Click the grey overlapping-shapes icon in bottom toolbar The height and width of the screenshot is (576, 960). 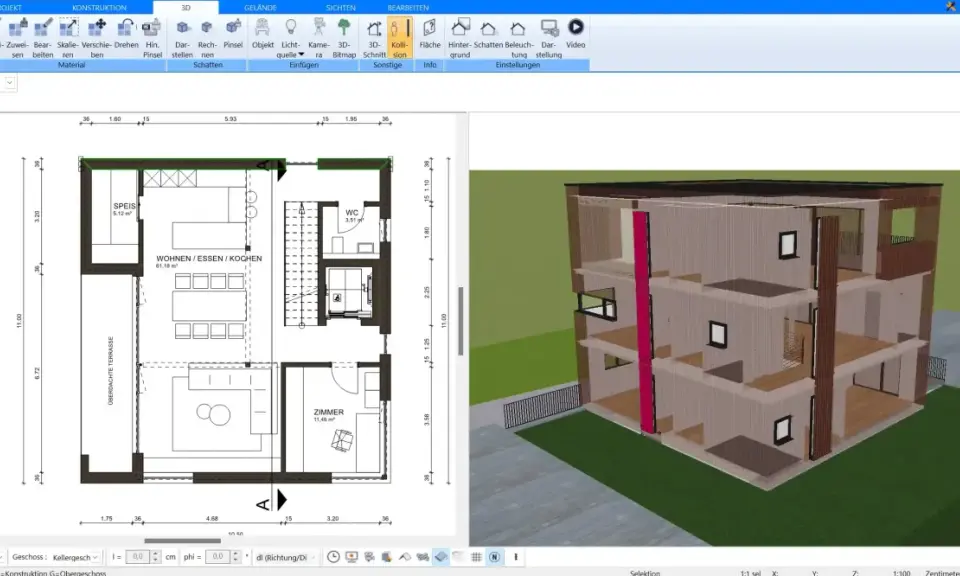(422, 556)
